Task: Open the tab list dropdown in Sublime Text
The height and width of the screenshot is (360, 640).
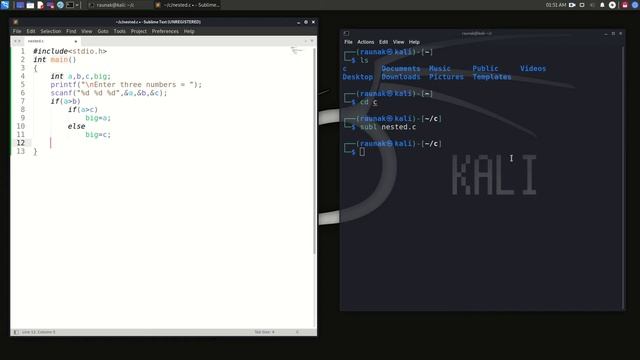Action: (x=312, y=41)
